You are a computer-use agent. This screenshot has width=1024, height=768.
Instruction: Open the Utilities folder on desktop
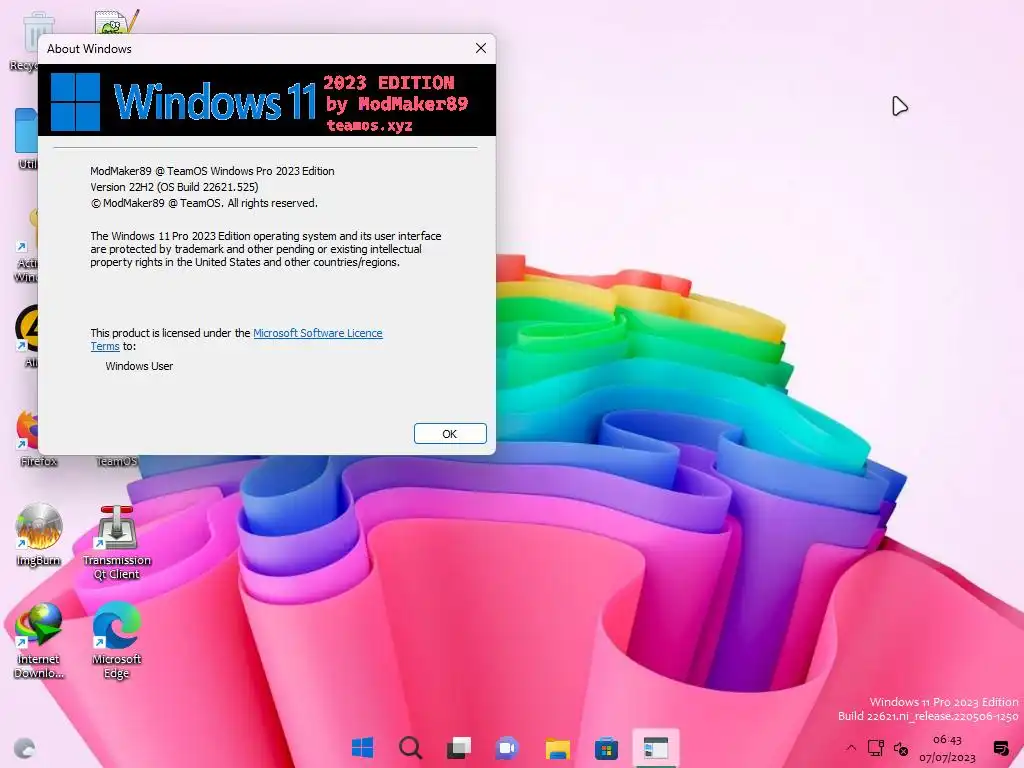[26, 138]
